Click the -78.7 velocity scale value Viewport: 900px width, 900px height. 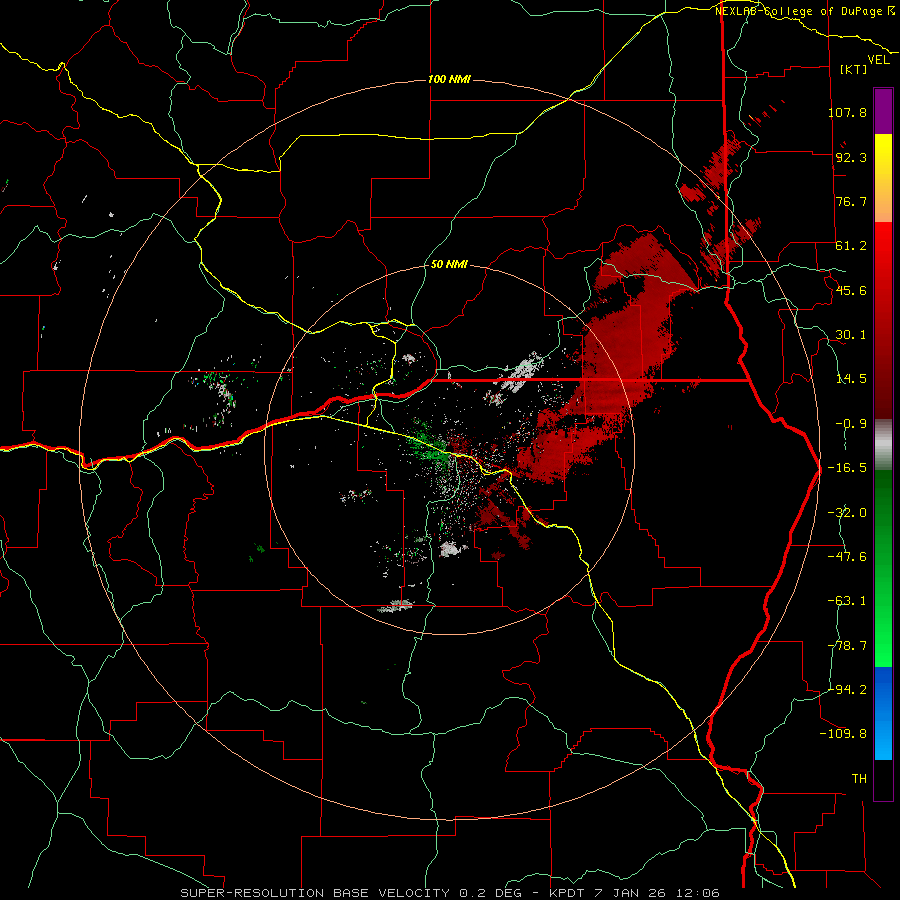tap(847, 646)
